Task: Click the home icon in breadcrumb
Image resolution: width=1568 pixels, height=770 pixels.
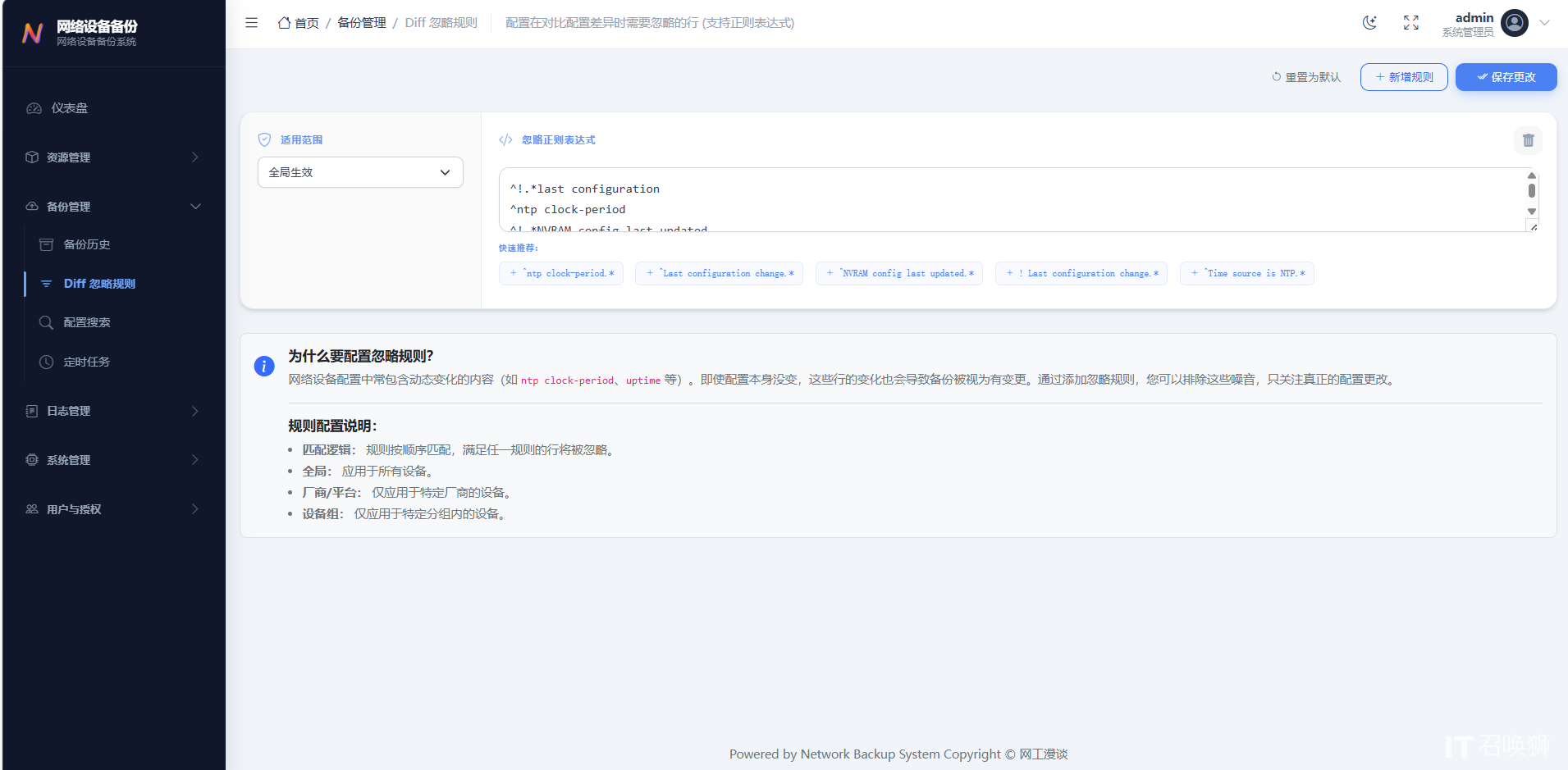Action: click(284, 23)
